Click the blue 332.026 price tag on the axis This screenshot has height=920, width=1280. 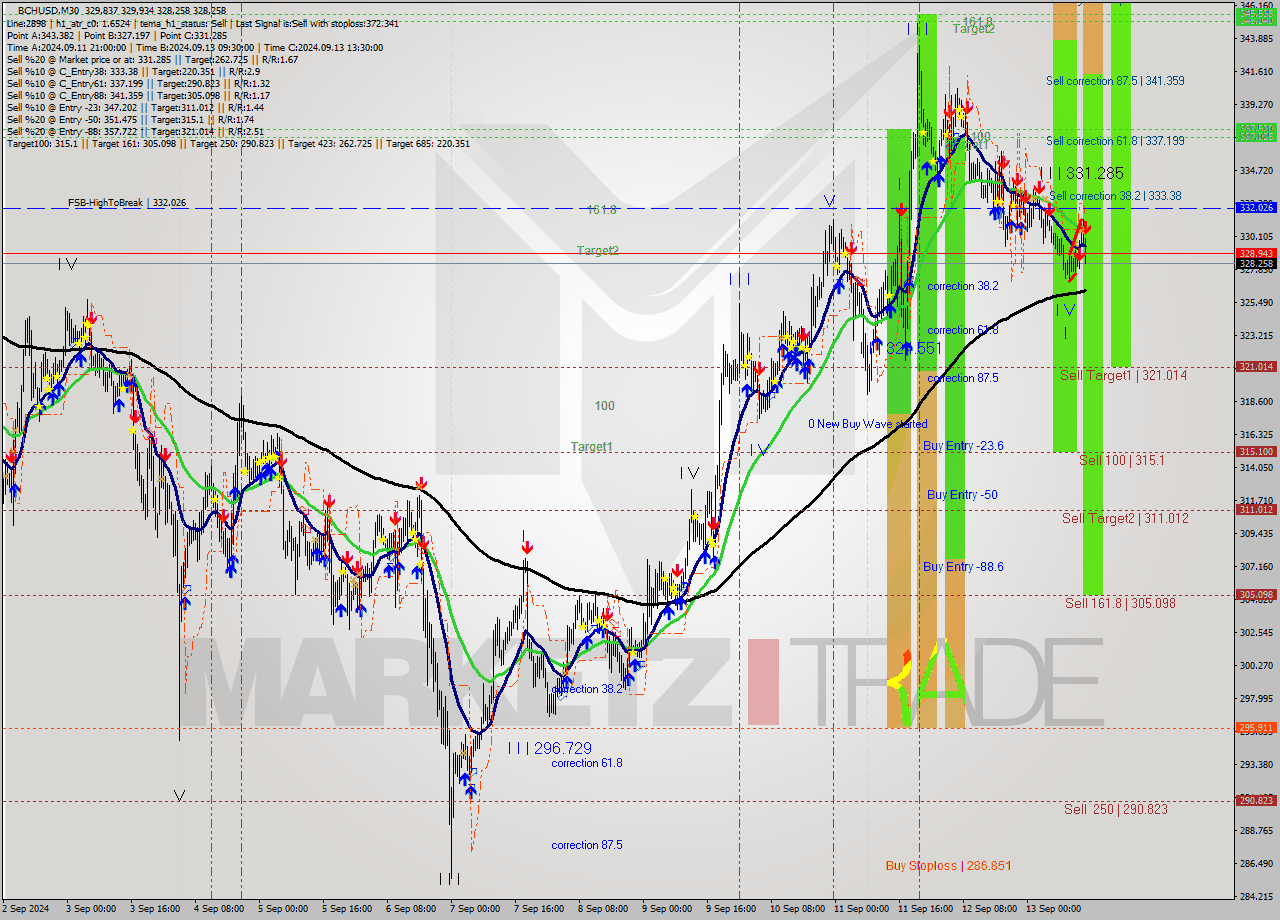[x=1256, y=207]
